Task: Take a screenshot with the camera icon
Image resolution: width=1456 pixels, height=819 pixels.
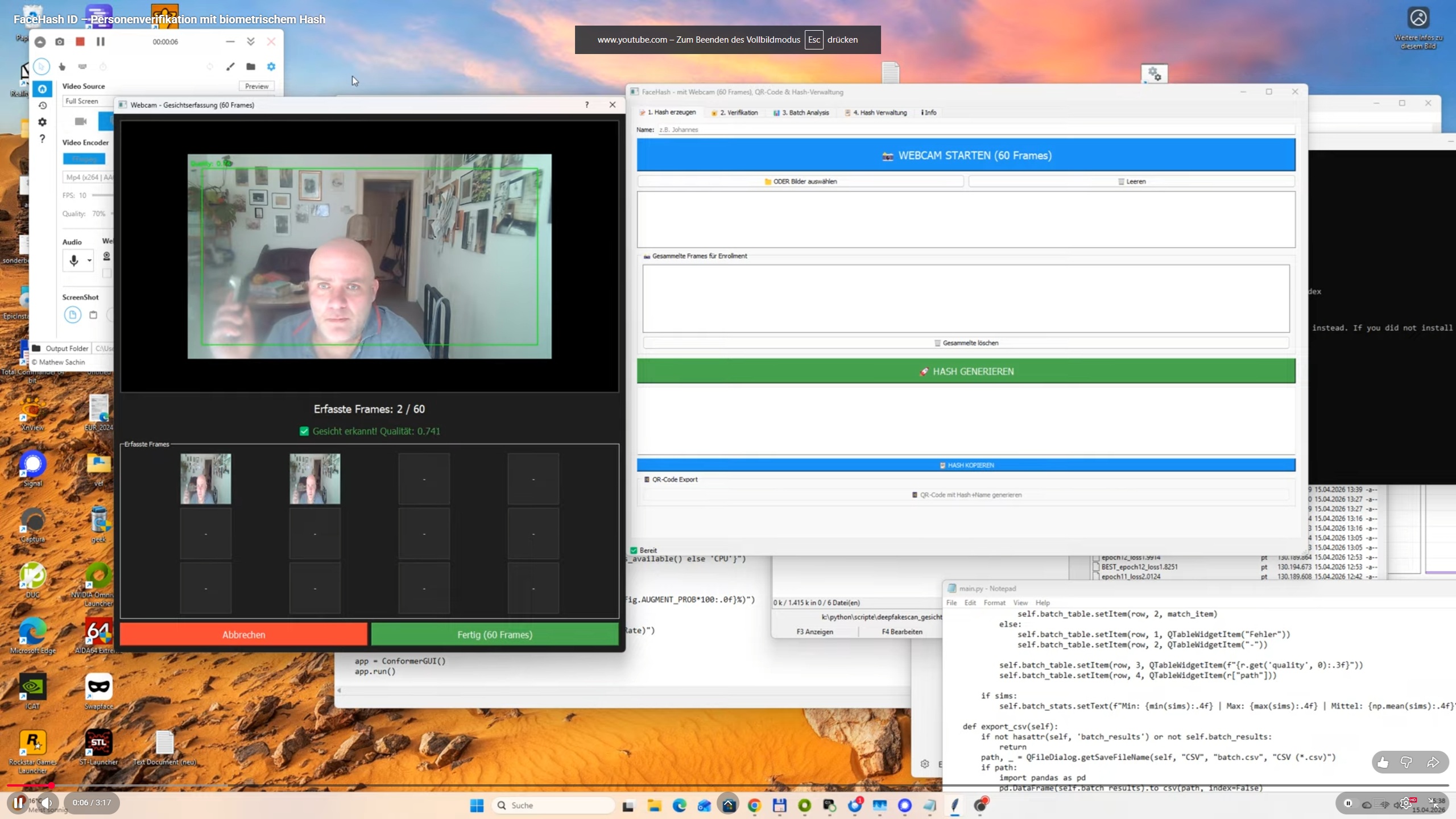Action: [60, 42]
